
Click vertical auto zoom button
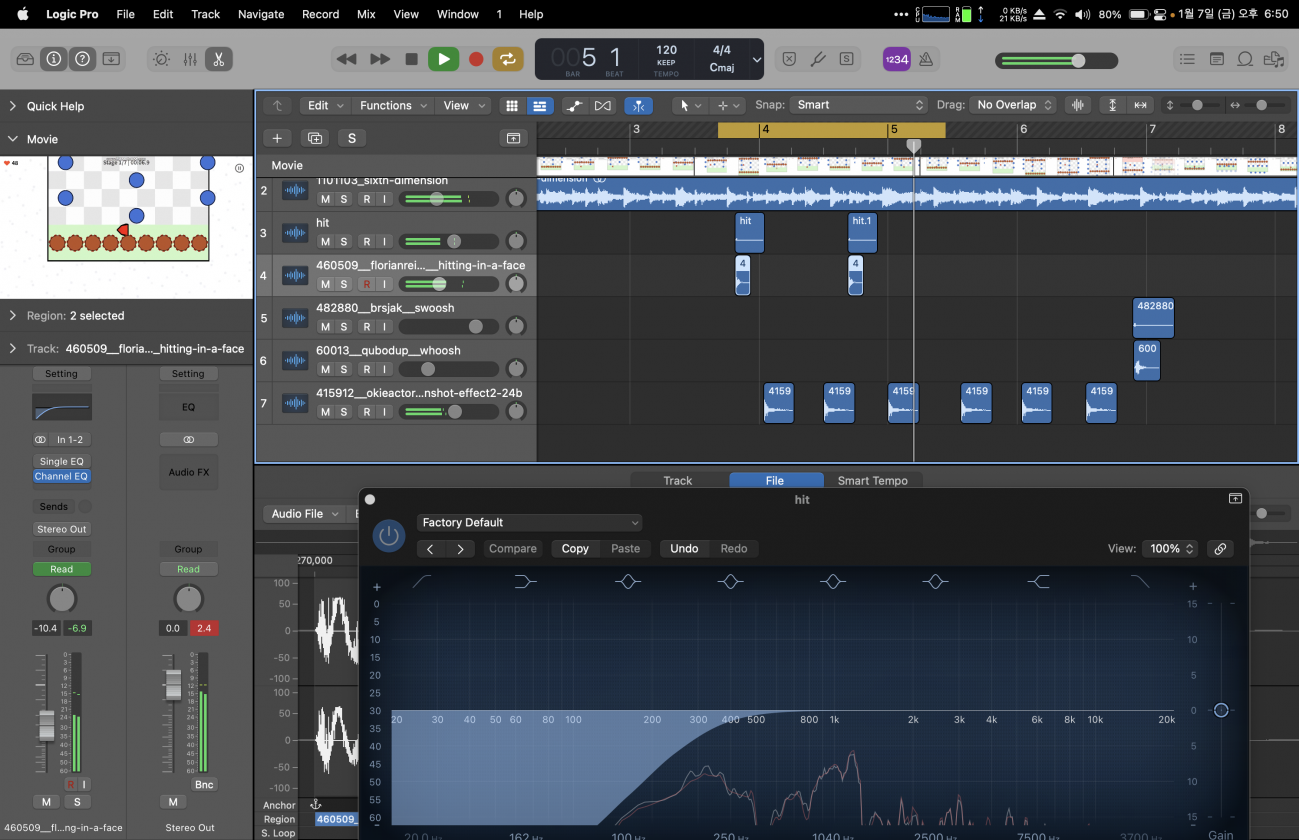click(1112, 105)
